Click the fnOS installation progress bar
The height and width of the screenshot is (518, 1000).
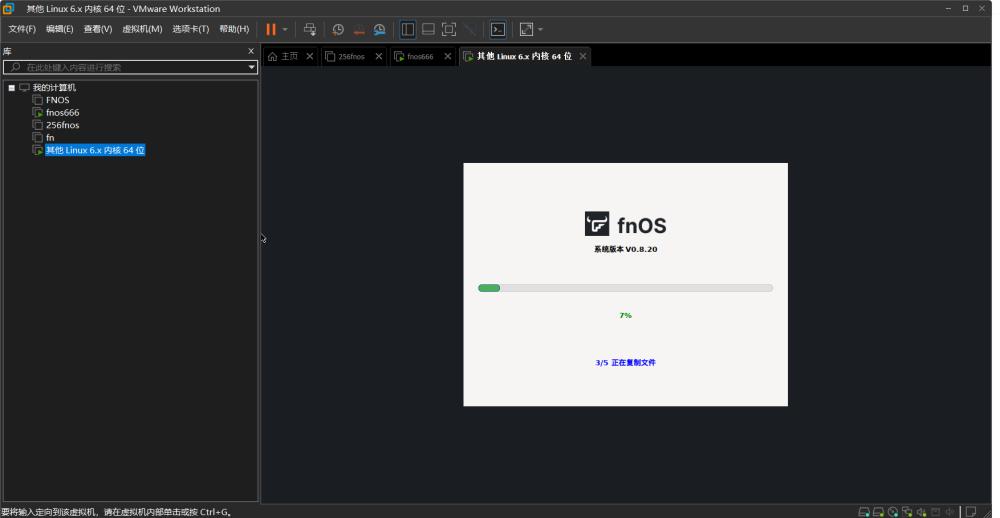click(x=625, y=288)
